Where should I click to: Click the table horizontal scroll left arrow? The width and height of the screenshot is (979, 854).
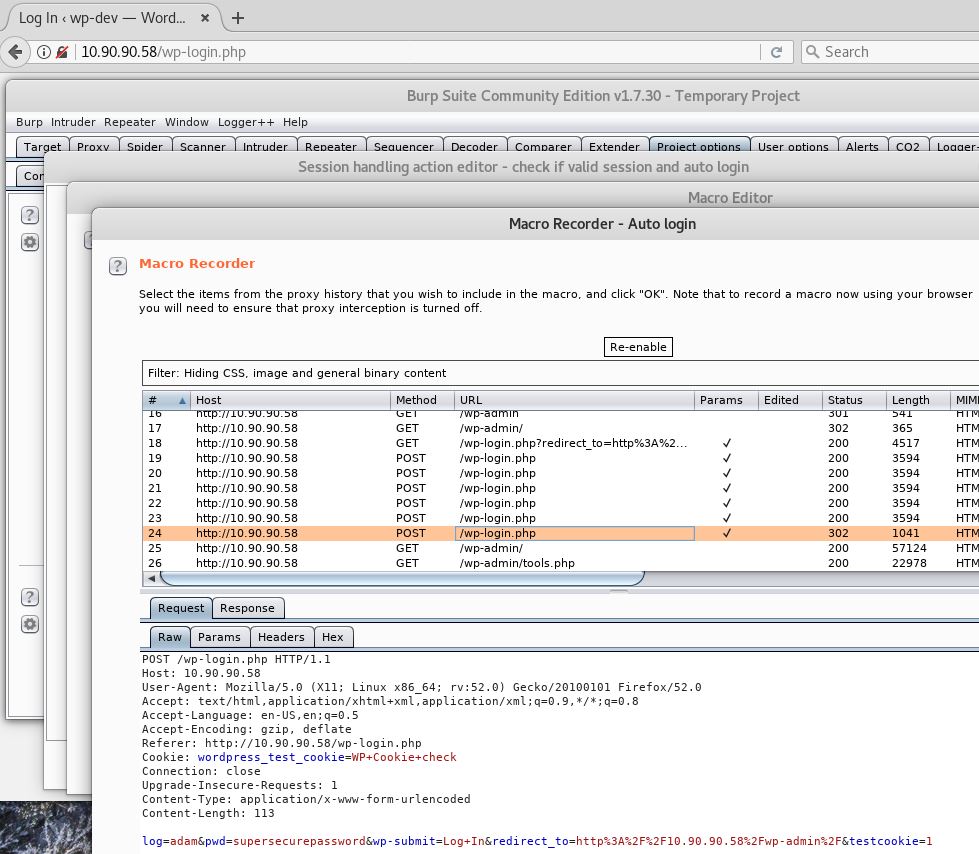pyautogui.click(x=151, y=578)
